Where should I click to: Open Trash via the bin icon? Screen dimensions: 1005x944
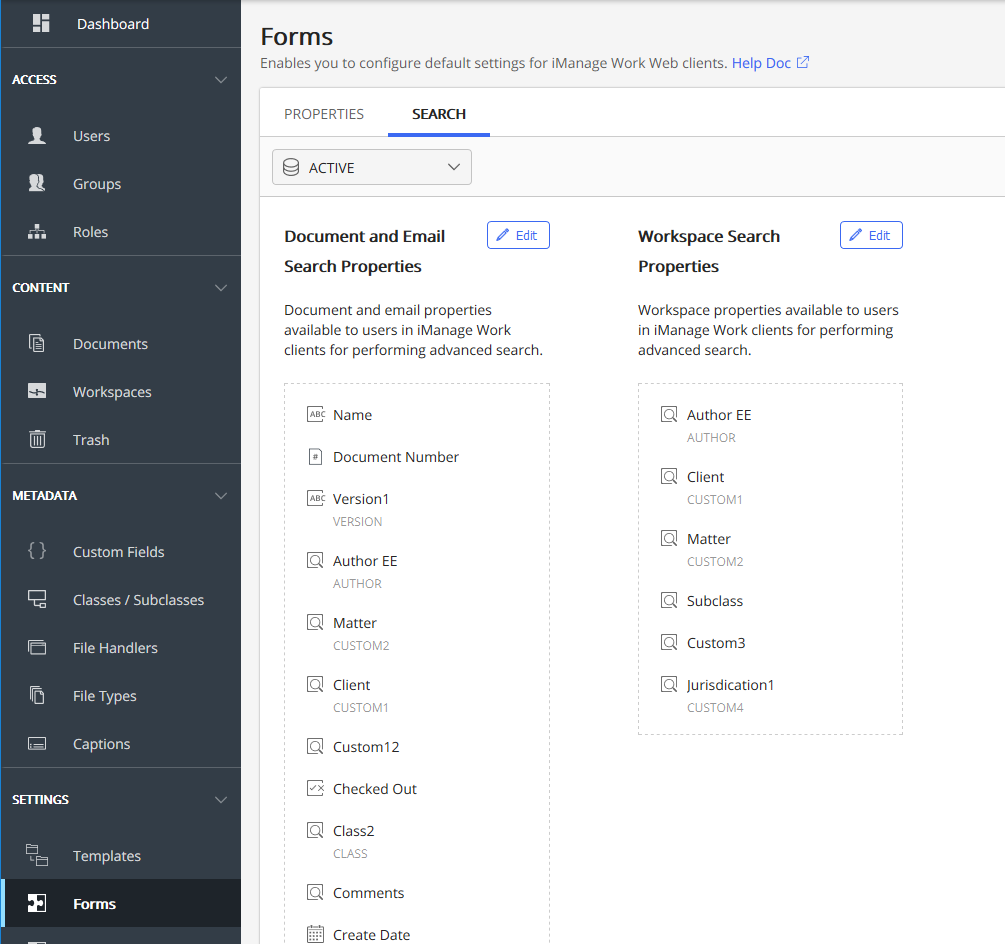tap(37, 440)
